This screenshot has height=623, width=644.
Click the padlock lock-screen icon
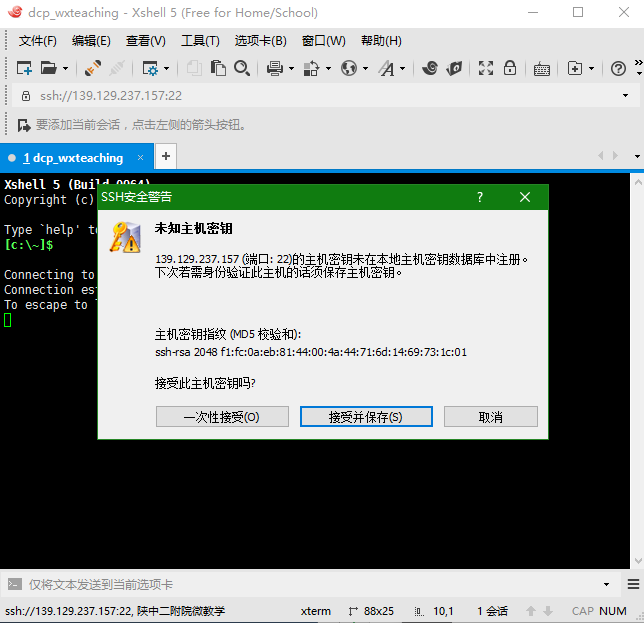coord(510,68)
